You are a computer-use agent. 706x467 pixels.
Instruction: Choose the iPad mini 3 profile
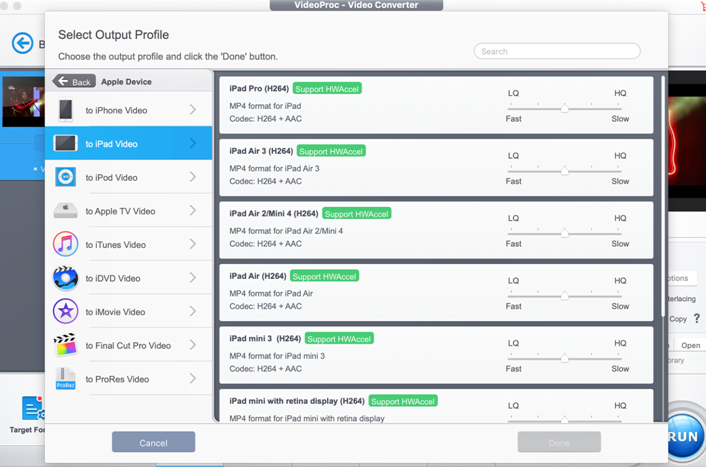400,356
